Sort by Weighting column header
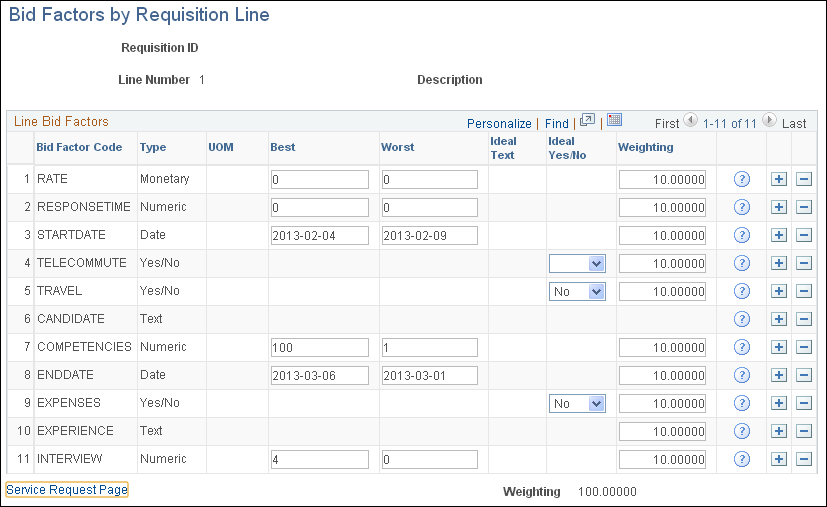 [x=646, y=147]
